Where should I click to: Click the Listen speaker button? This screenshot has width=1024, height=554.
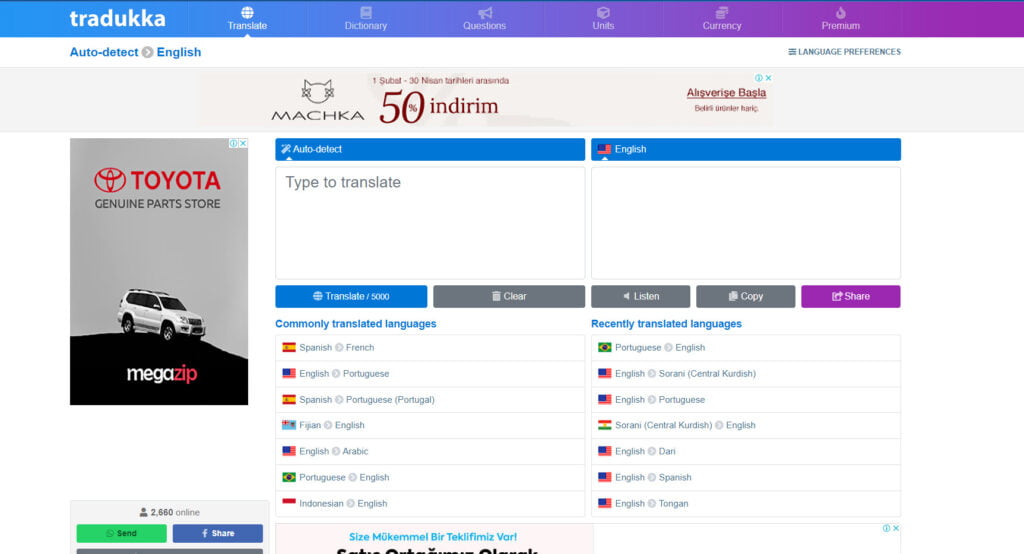[x=640, y=296]
